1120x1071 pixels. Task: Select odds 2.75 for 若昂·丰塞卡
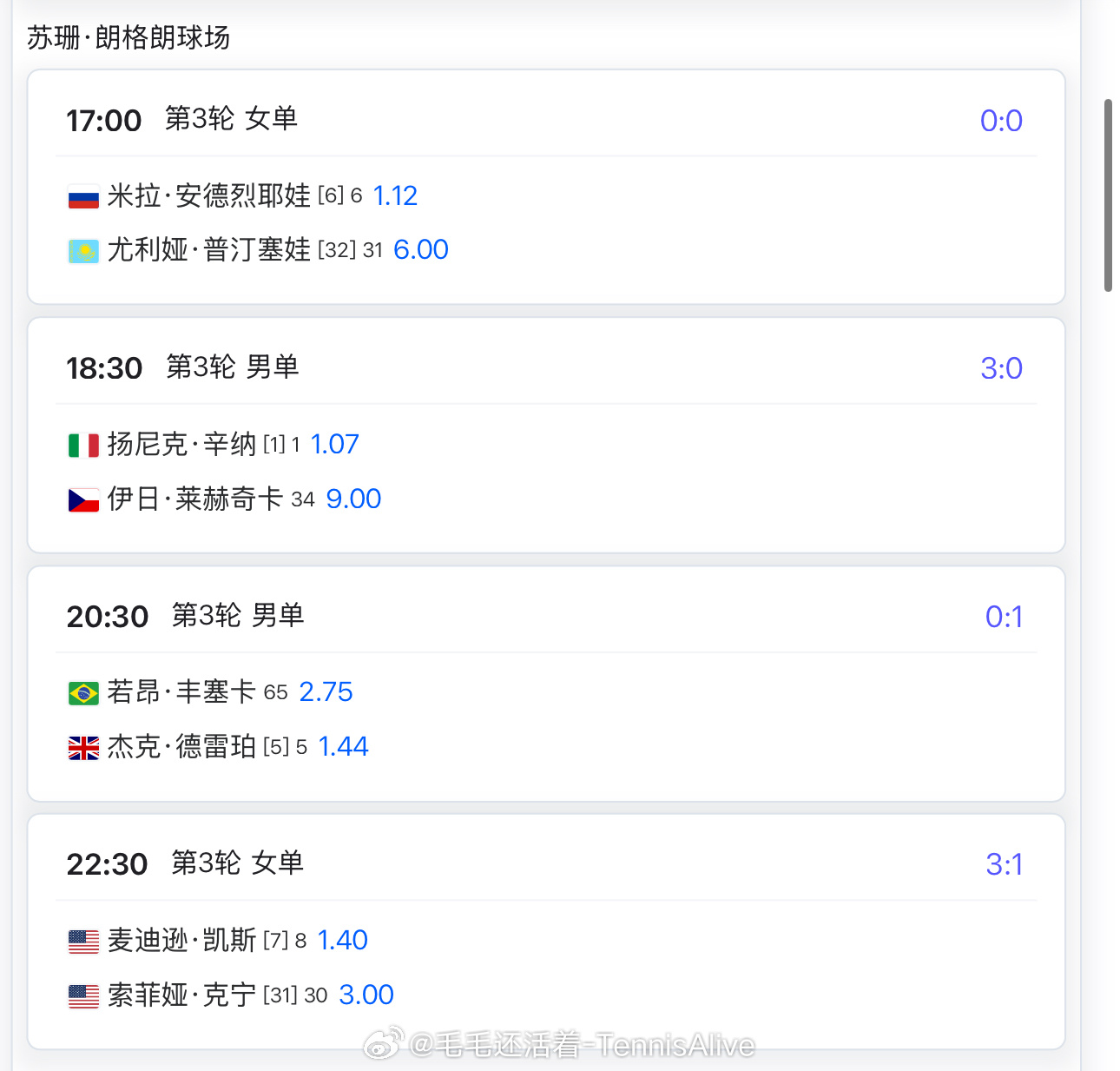[x=326, y=691]
